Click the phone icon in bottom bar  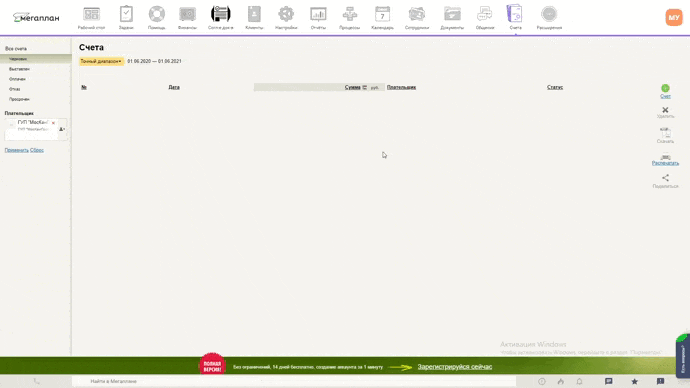[x=37, y=381]
